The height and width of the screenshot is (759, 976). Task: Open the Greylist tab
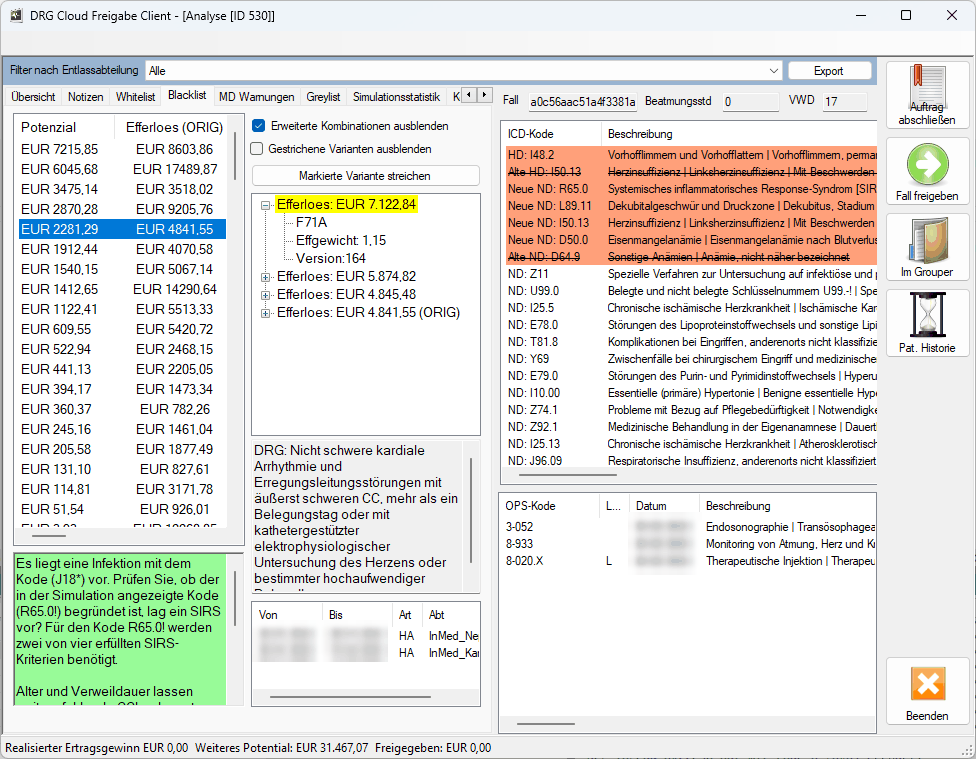pyautogui.click(x=323, y=97)
